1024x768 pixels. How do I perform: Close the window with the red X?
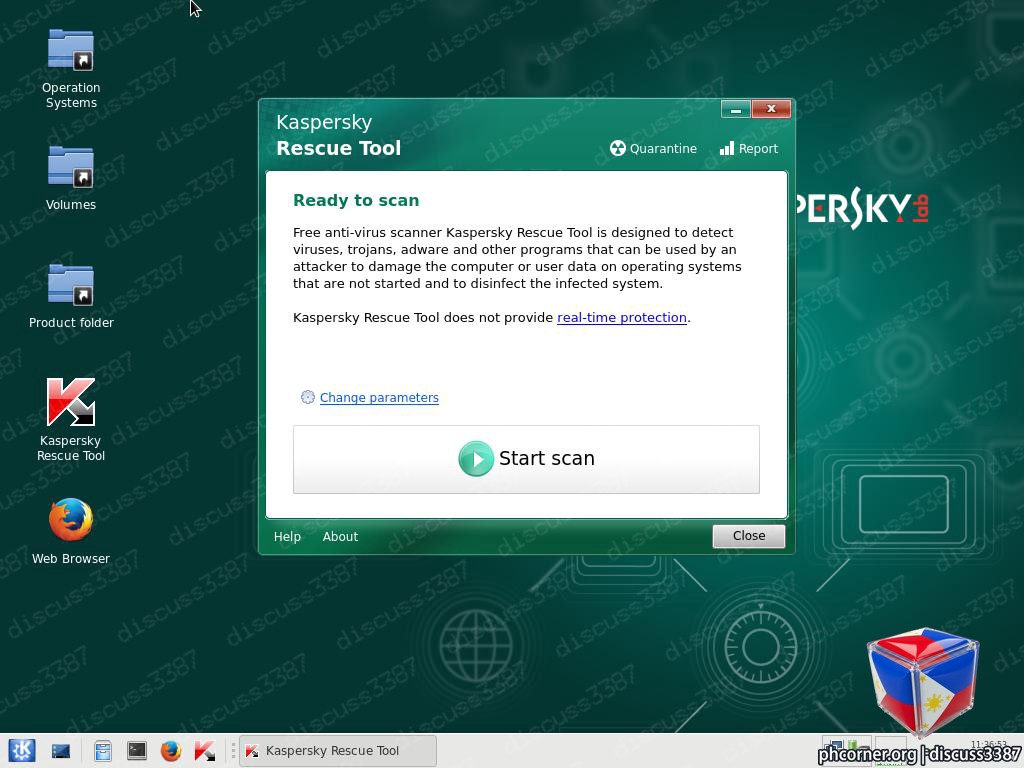point(771,109)
